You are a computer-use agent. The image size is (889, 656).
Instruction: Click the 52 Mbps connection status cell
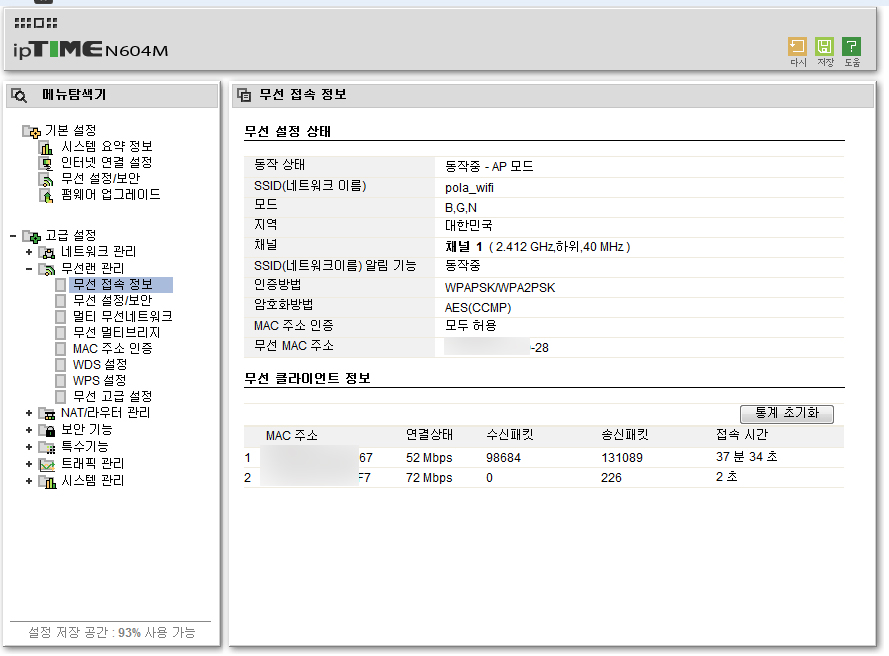pyautogui.click(x=429, y=458)
